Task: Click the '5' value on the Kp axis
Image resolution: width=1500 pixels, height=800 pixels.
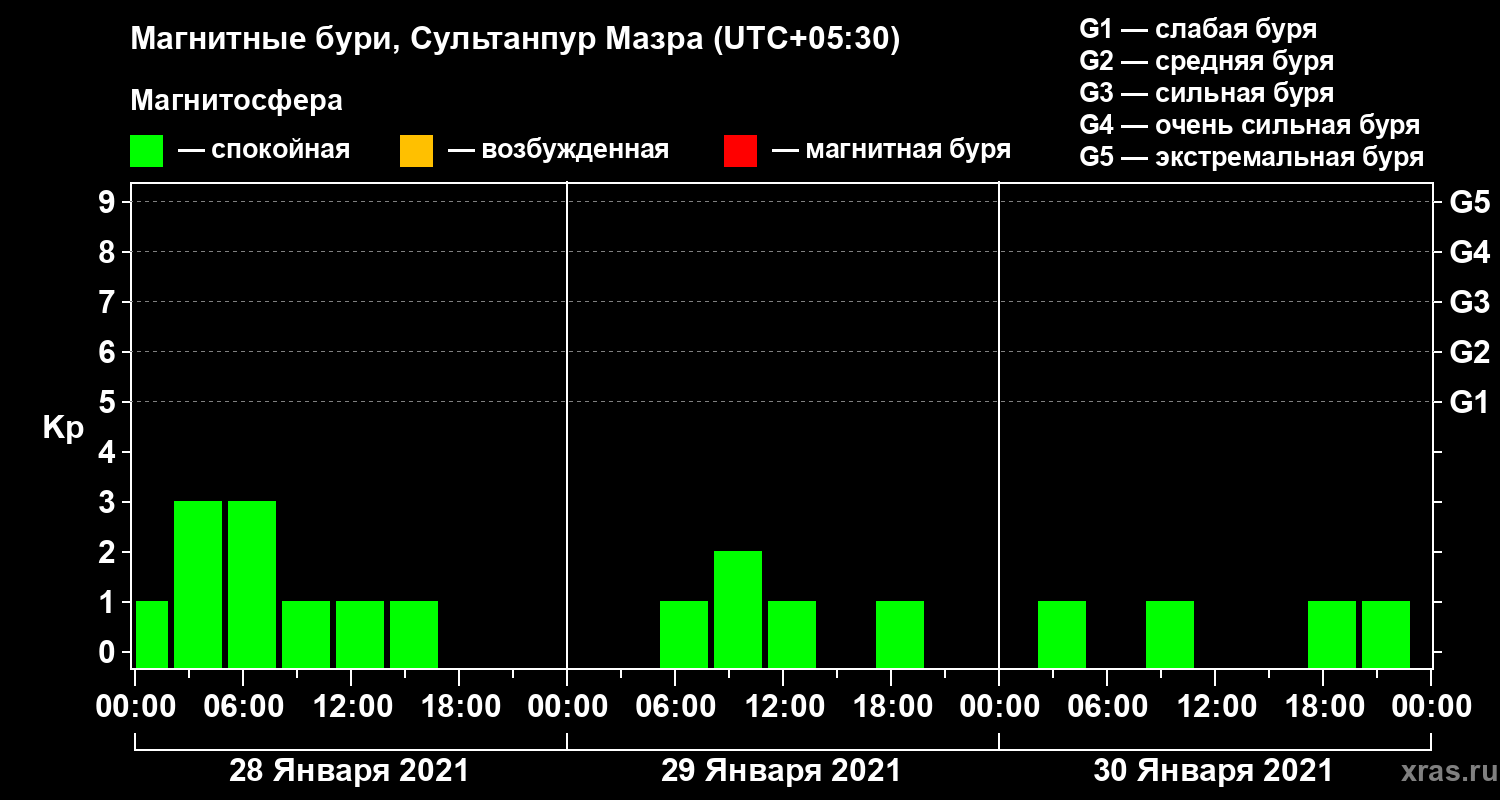Action: tap(109, 402)
